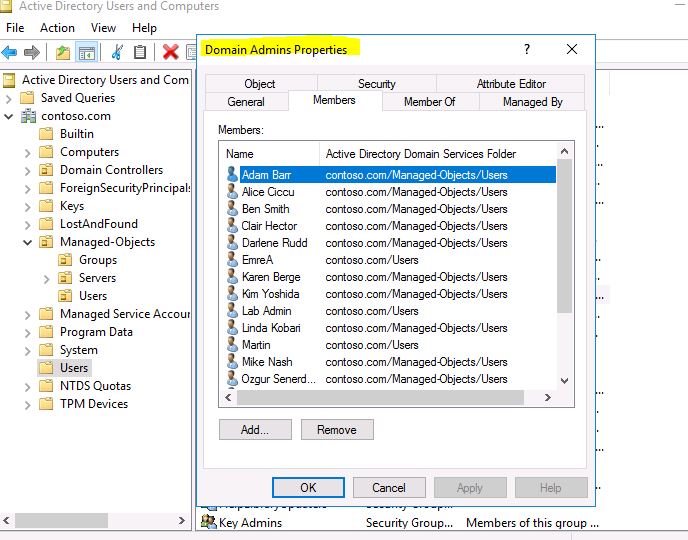The height and width of the screenshot is (540, 688).
Task: Confirm with the OK button
Action: click(x=308, y=487)
